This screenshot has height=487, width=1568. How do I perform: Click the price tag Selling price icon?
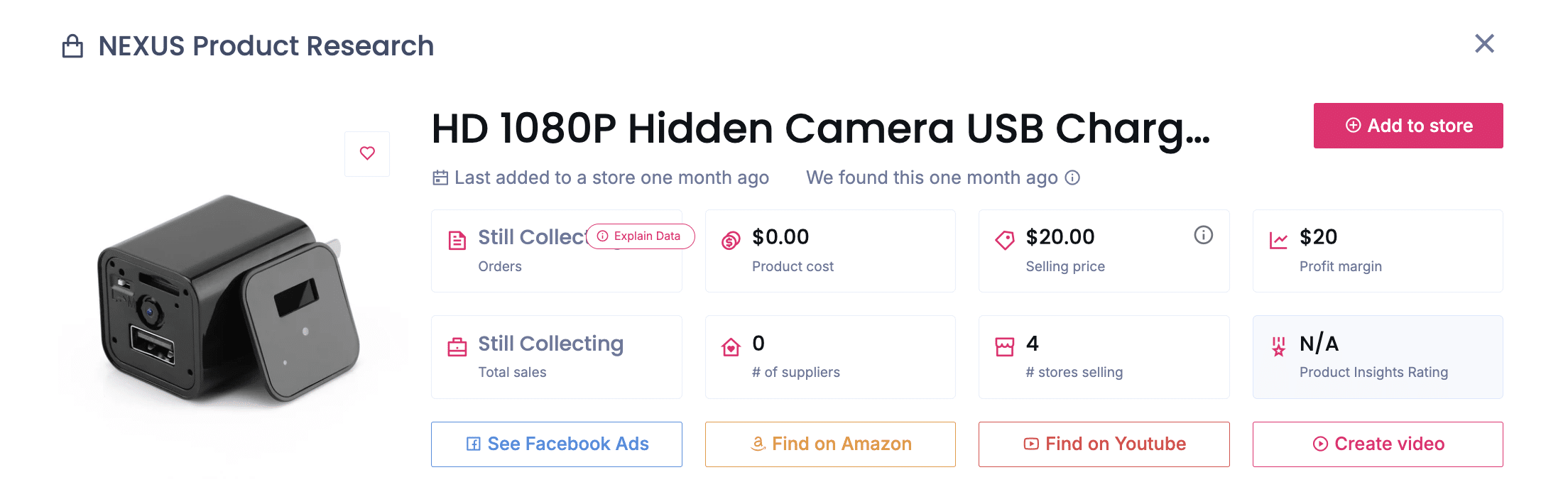coord(1004,241)
